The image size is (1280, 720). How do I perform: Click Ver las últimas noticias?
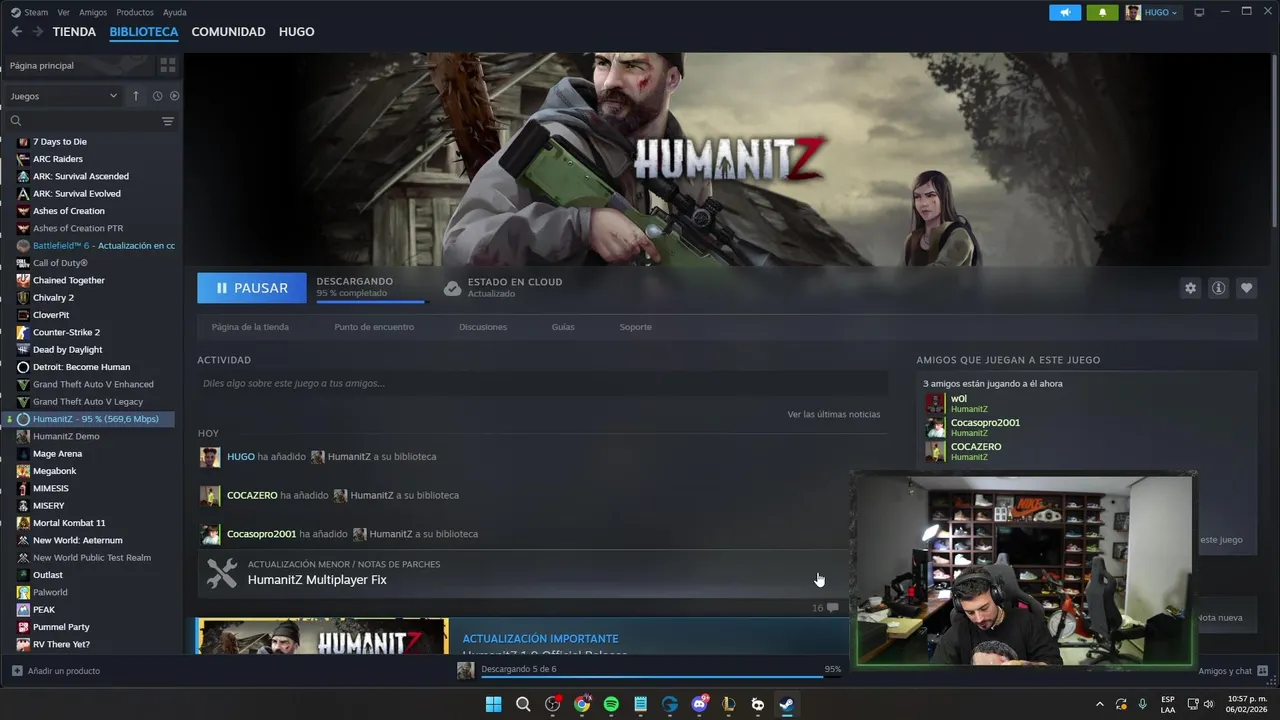click(x=834, y=414)
